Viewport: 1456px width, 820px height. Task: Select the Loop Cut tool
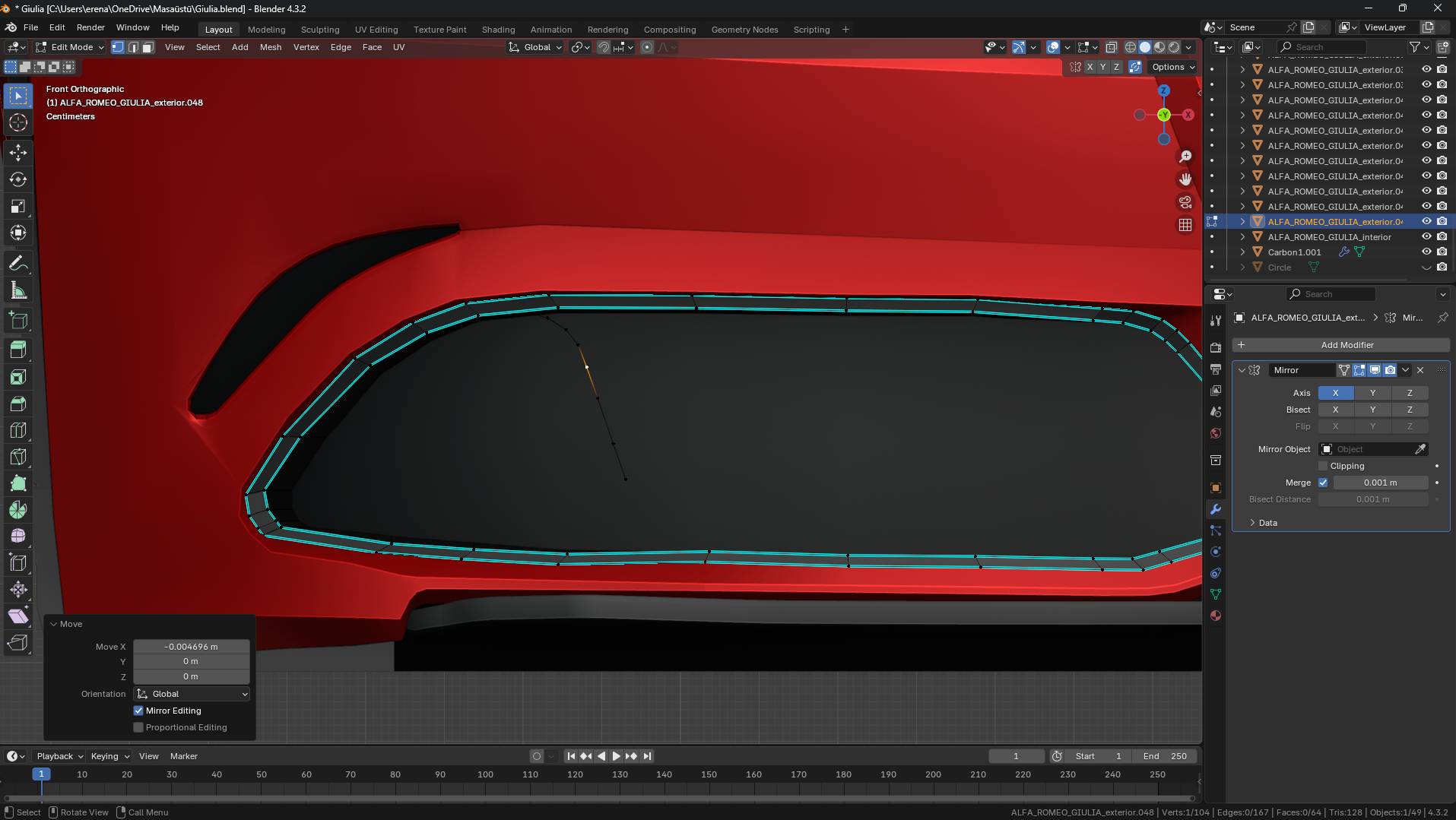click(18, 430)
